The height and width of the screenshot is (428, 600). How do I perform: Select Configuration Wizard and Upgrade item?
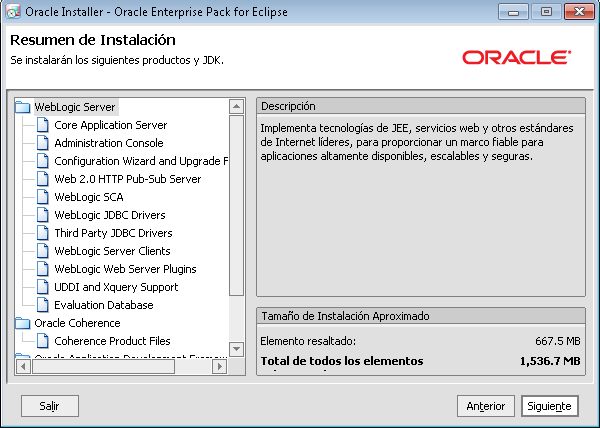(141, 161)
